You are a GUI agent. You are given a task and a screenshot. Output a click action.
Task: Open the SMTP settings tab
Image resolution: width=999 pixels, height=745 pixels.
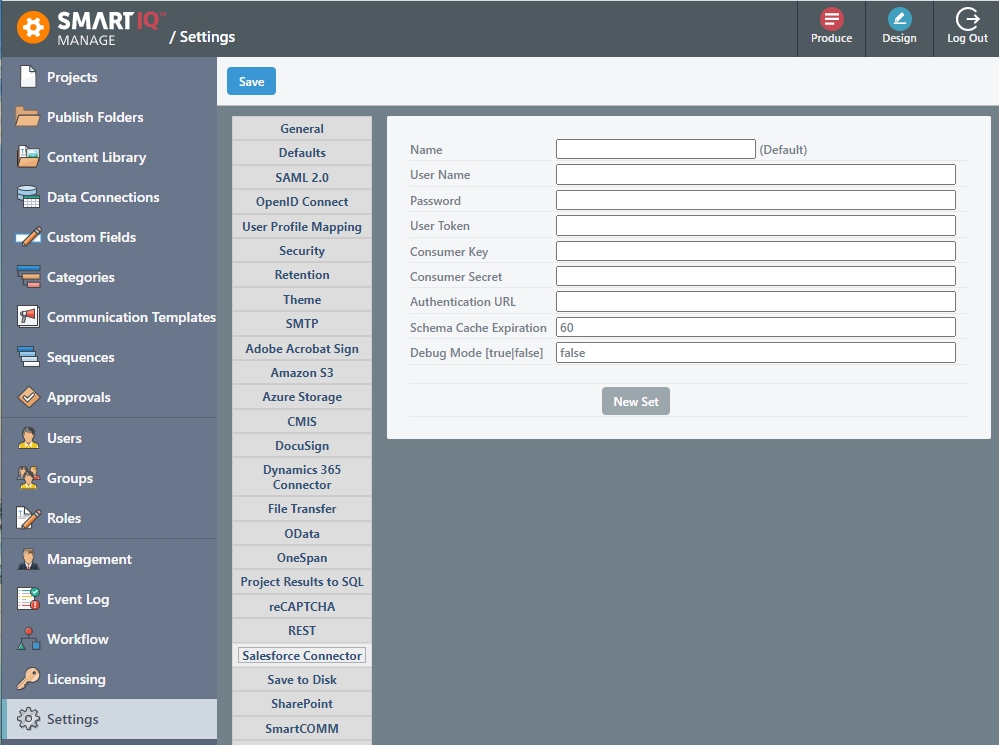pyautogui.click(x=302, y=324)
